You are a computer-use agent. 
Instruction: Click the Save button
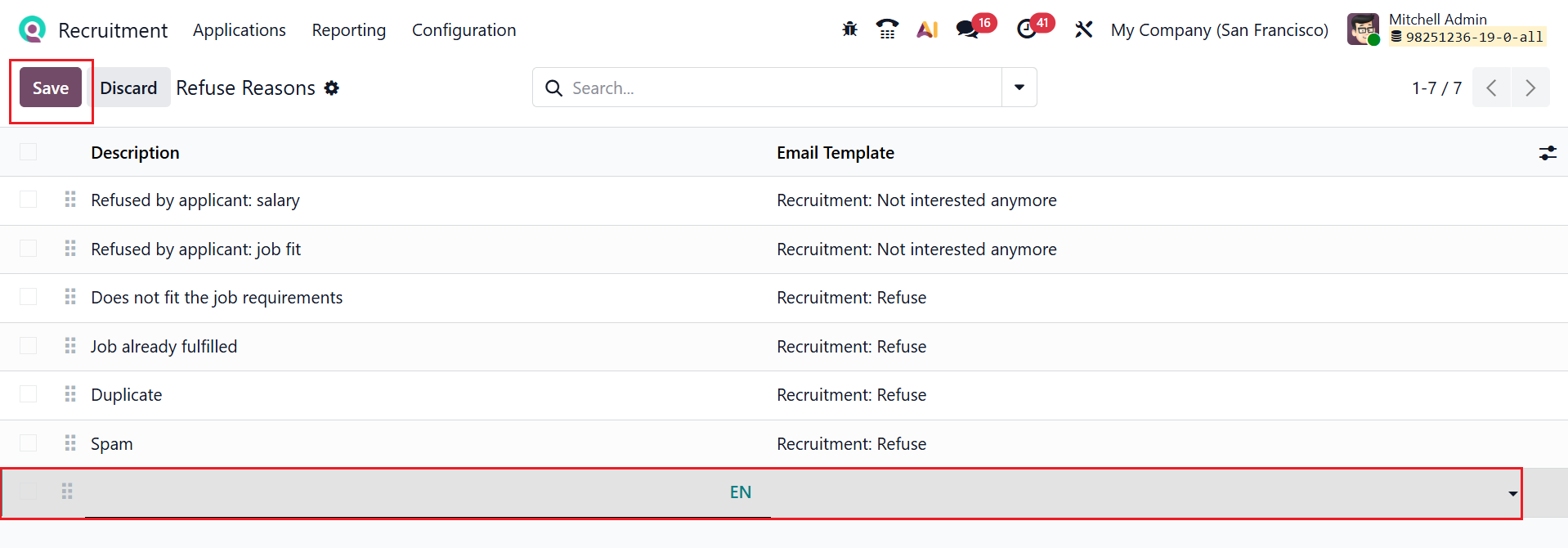pos(51,88)
